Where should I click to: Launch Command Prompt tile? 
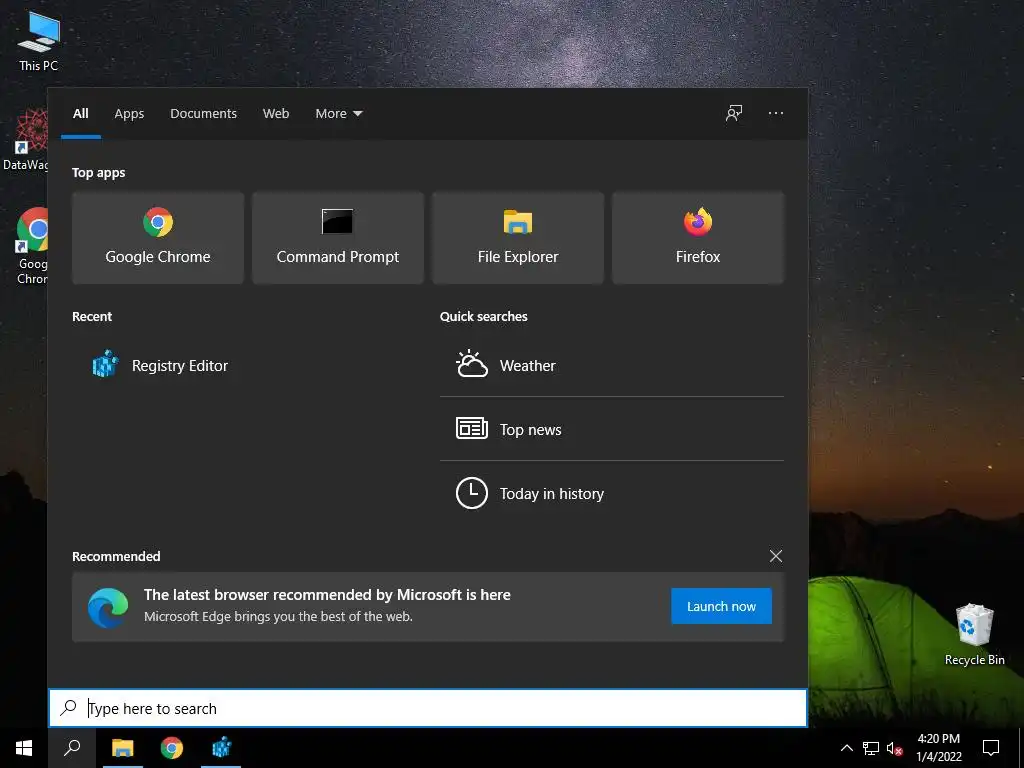point(338,238)
